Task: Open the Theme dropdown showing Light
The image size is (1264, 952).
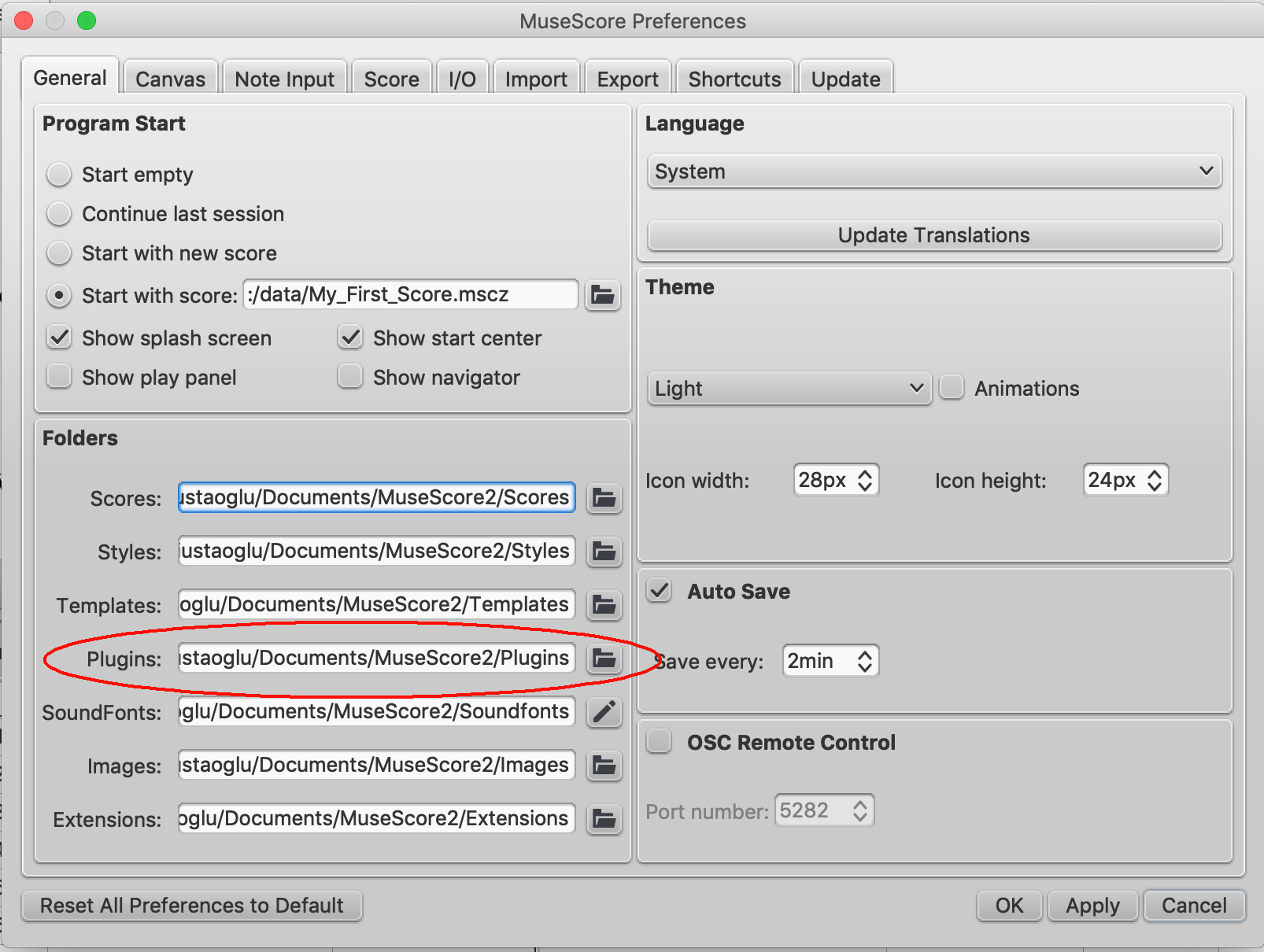Action: [789, 389]
